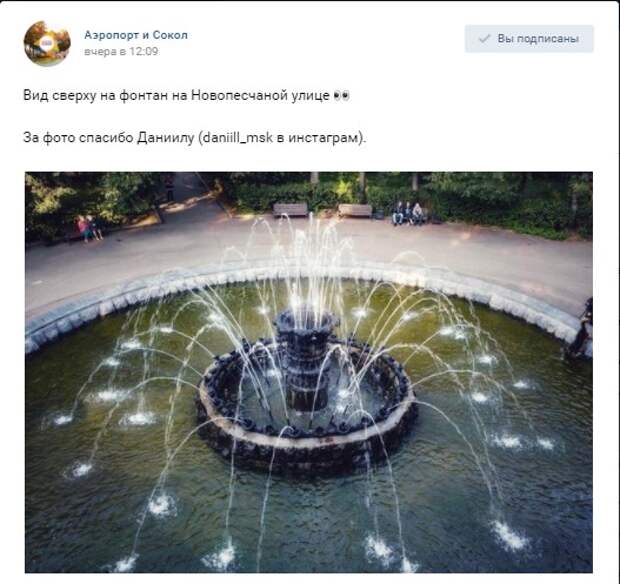Open the post timestamp вчера в 12:09

121,51
